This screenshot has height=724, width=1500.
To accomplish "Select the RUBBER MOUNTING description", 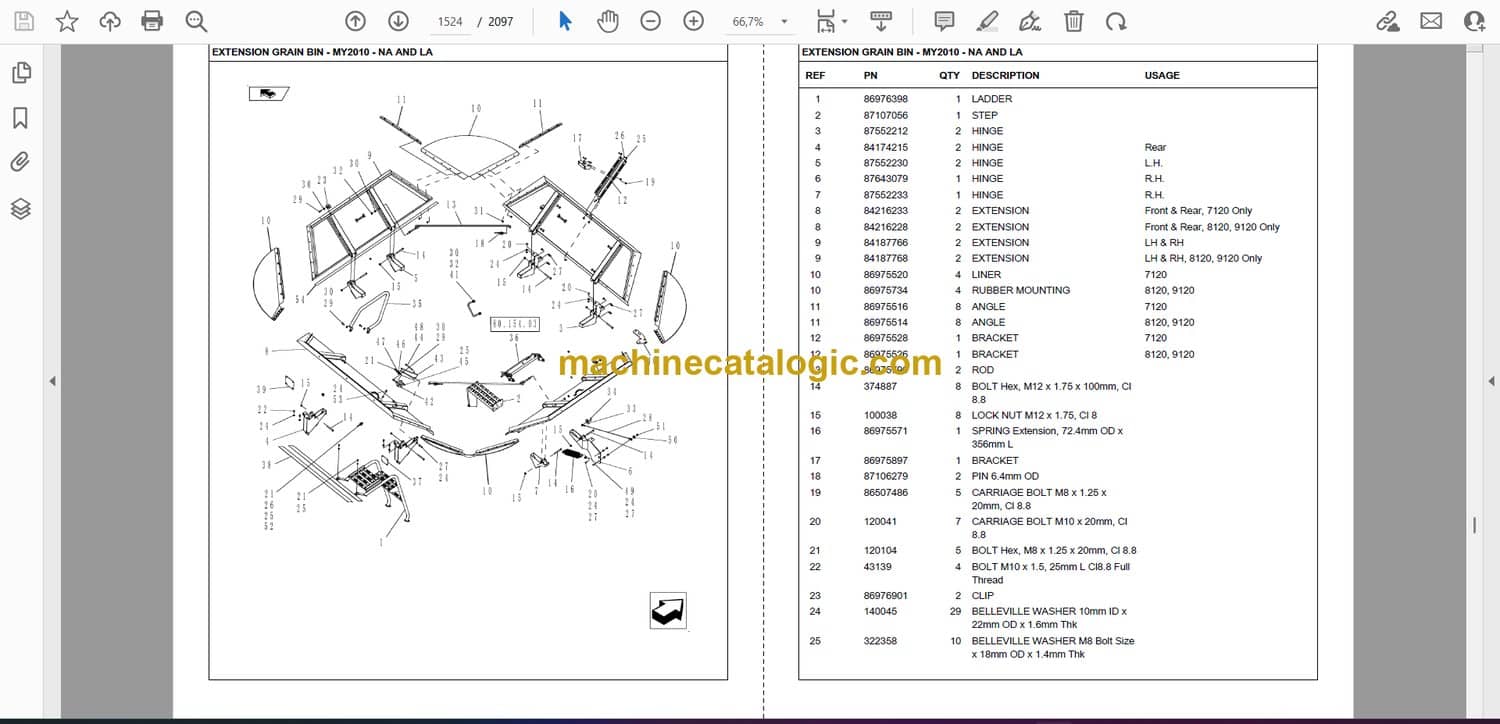I will (1020, 290).
